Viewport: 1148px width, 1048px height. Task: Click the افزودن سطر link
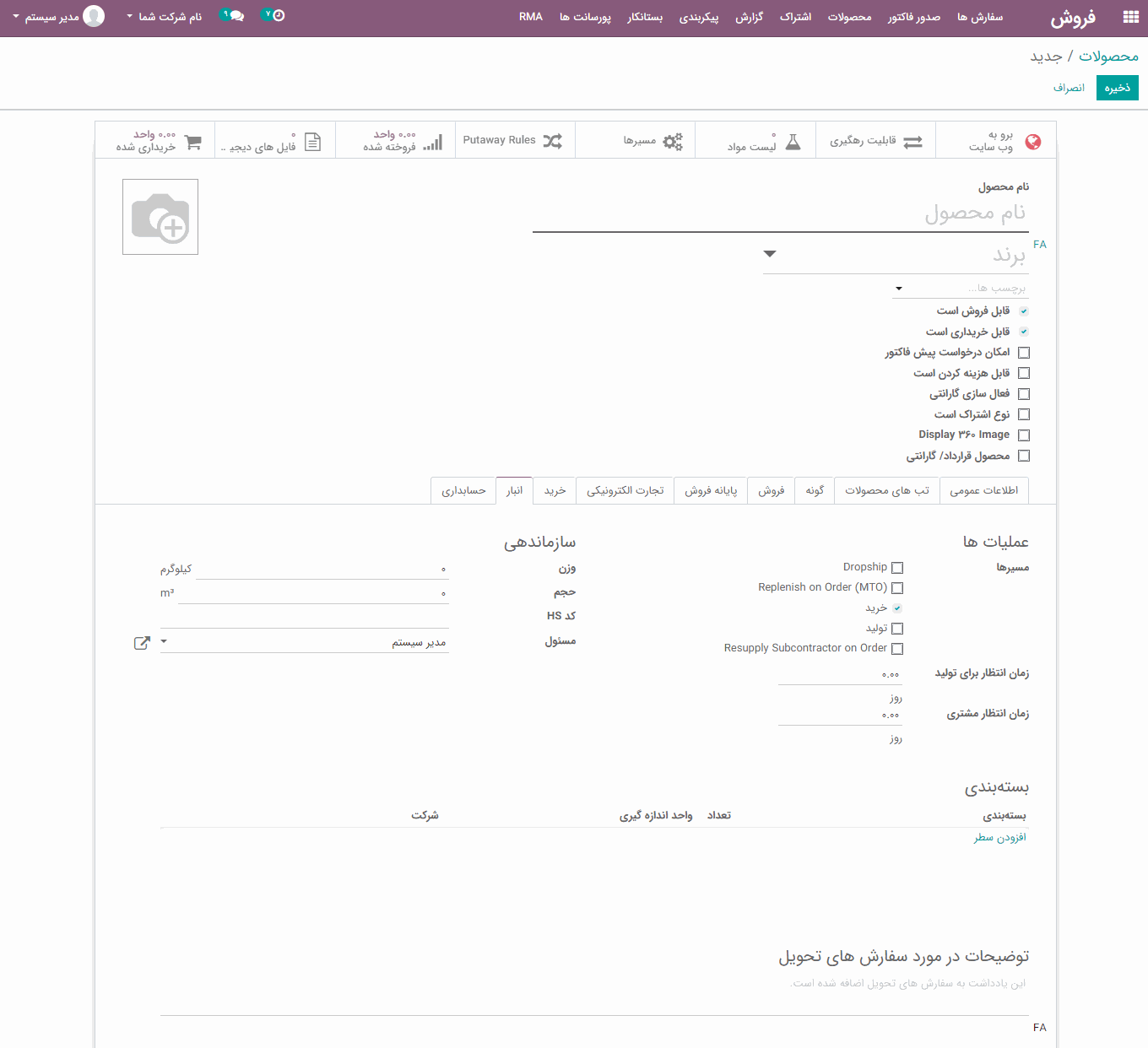coord(999,836)
